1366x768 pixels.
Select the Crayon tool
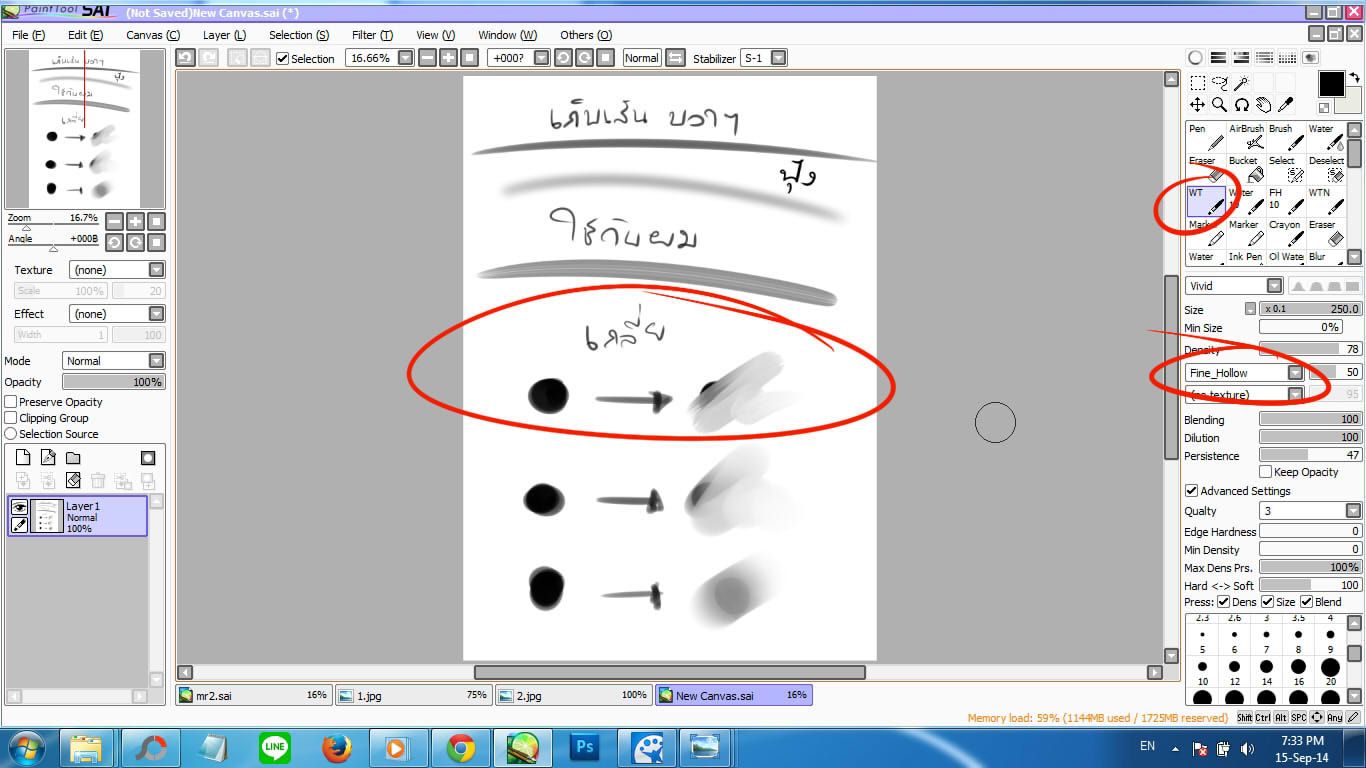tap(1286, 233)
